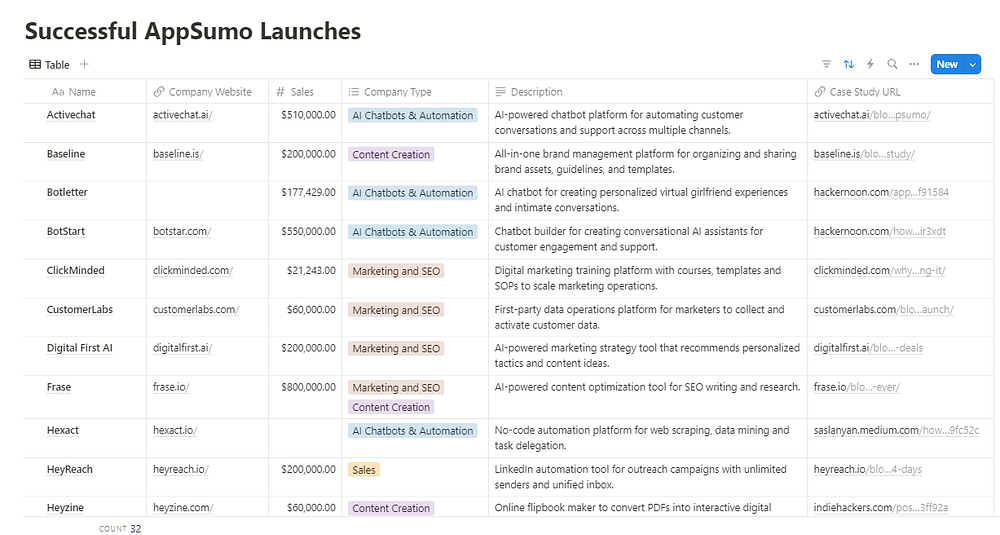The width and height of the screenshot is (1000, 535).
Task: Click text icon in Description header
Action: click(x=500, y=92)
